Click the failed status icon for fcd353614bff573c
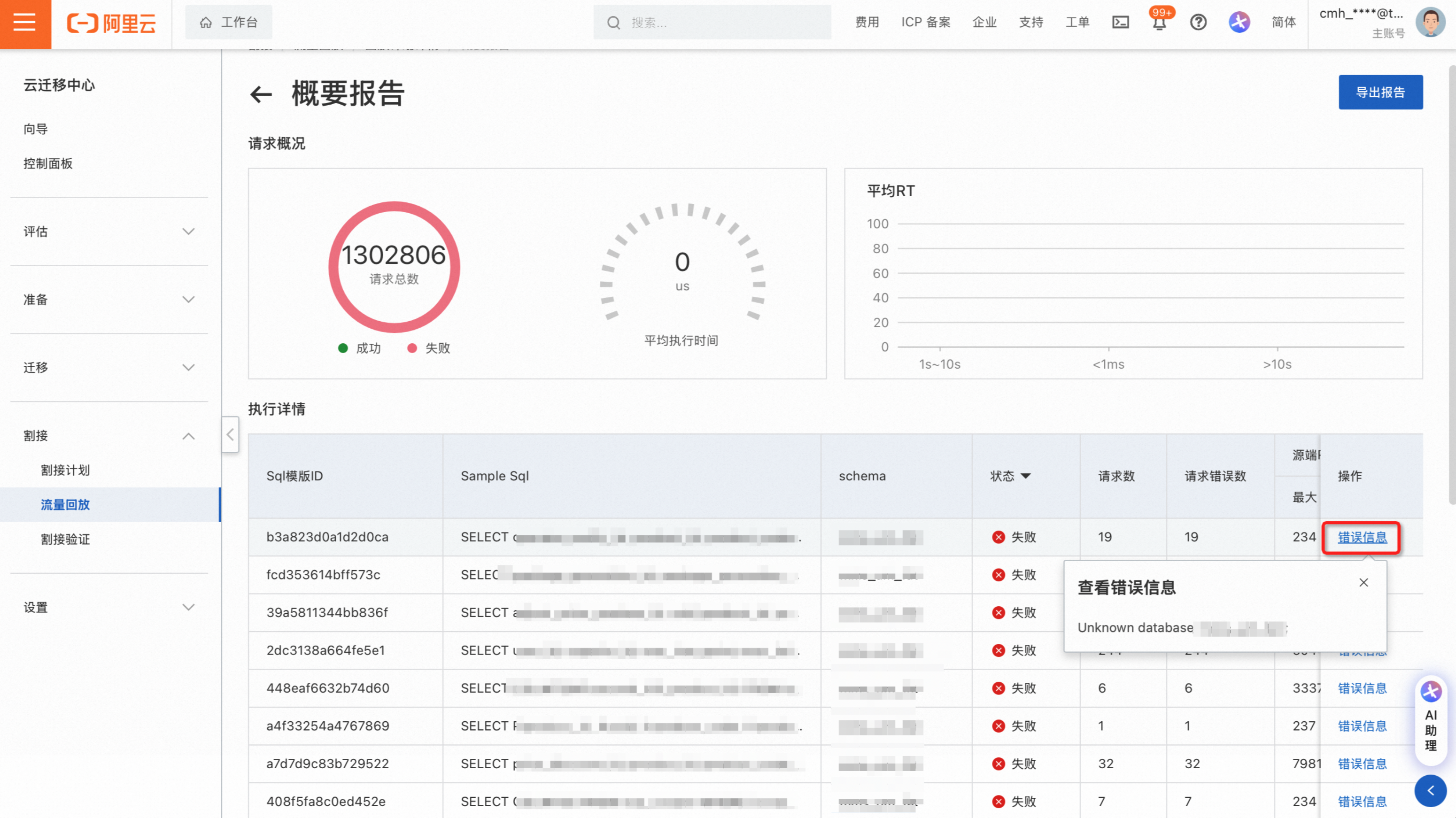Viewport: 1456px width, 818px height. coord(998,575)
